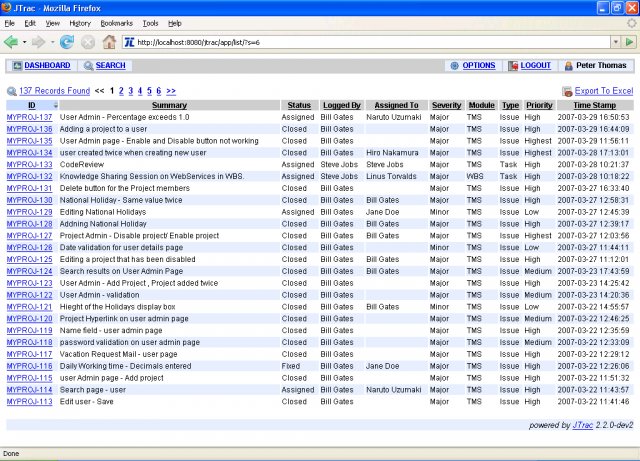
Task: Click the next page '>>' link
Action: pyautogui.click(x=171, y=91)
